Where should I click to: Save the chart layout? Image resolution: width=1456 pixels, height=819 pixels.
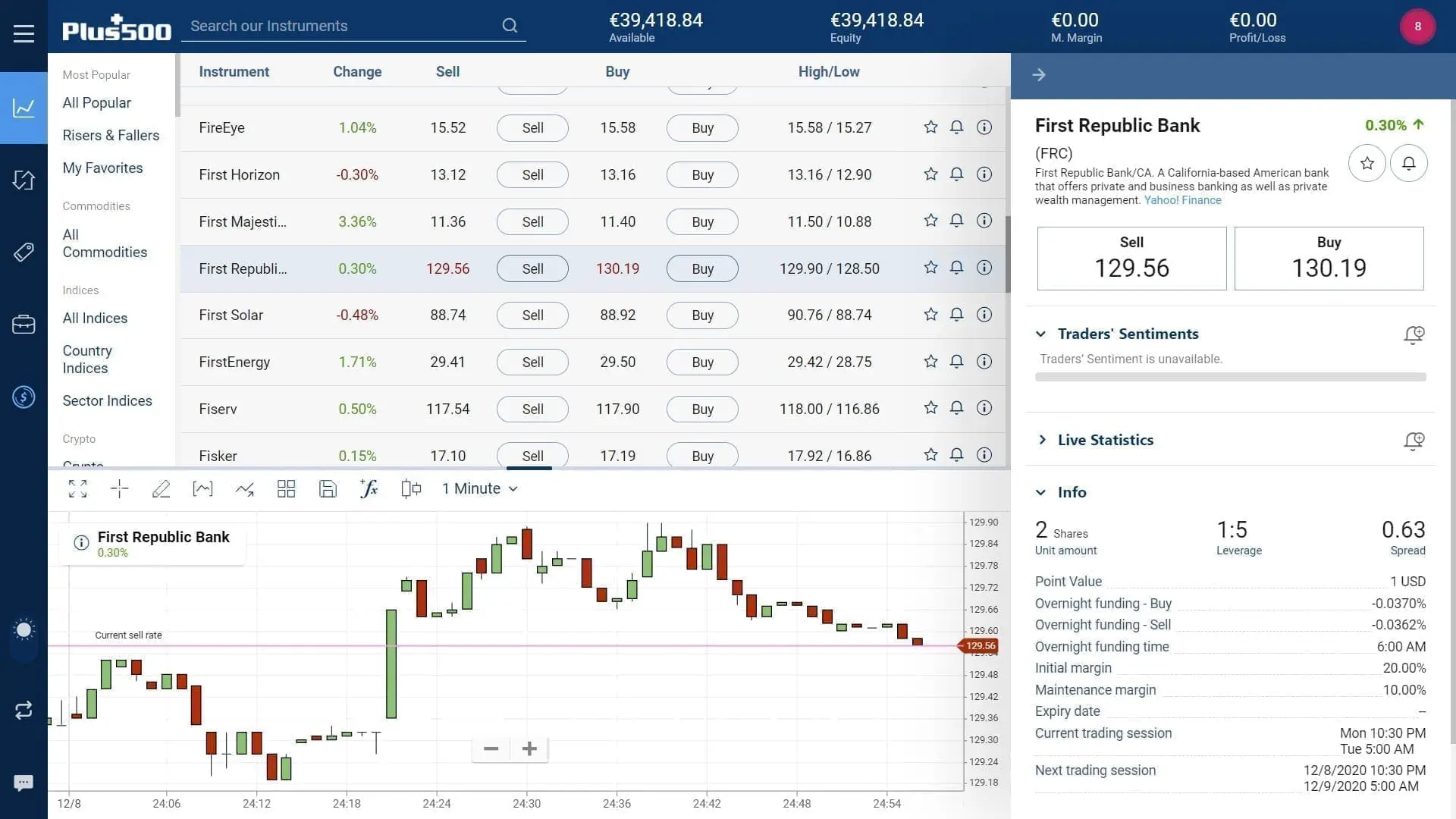(x=328, y=489)
